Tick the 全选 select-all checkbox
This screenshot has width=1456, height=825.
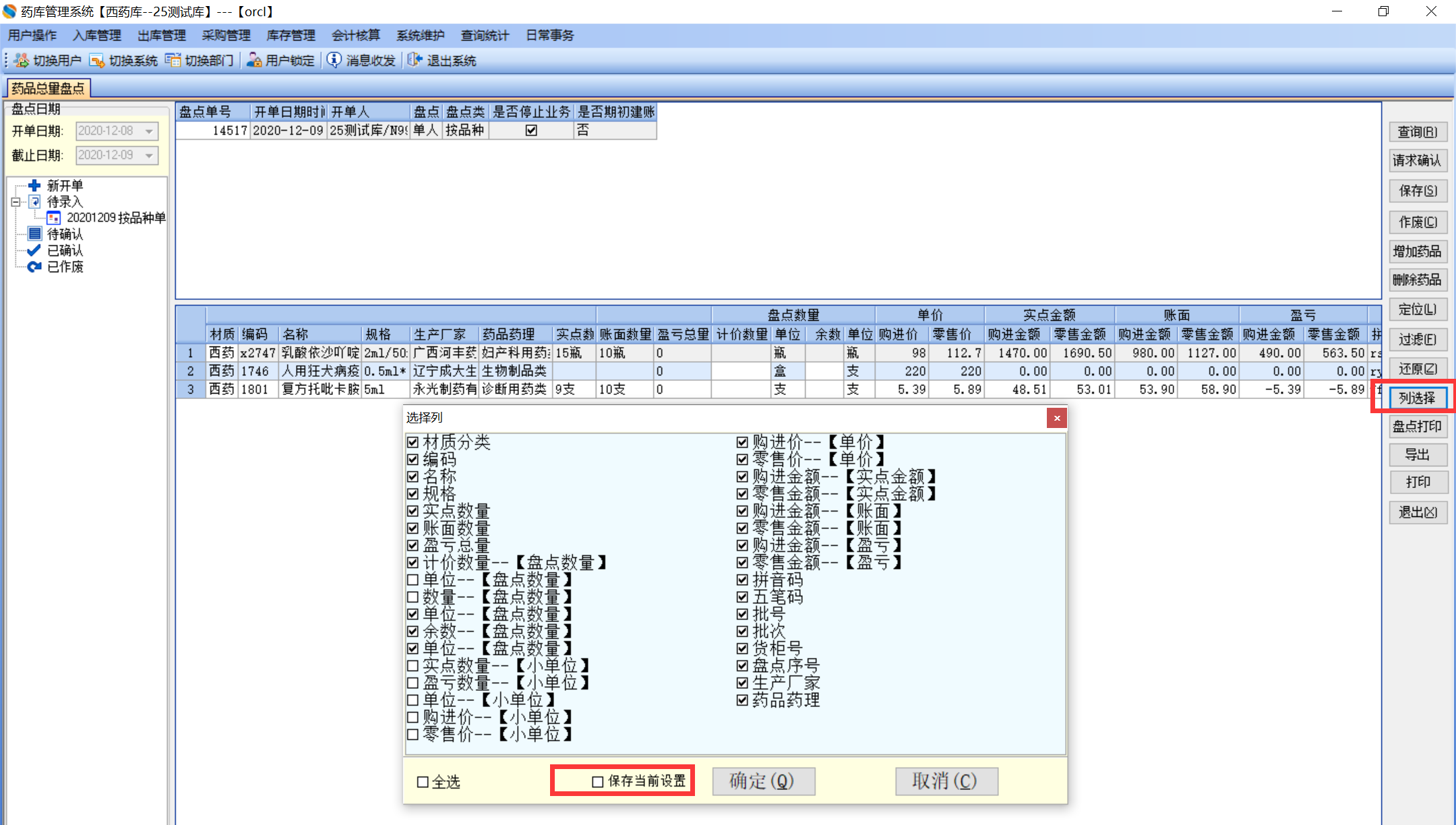tap(423, 782)
